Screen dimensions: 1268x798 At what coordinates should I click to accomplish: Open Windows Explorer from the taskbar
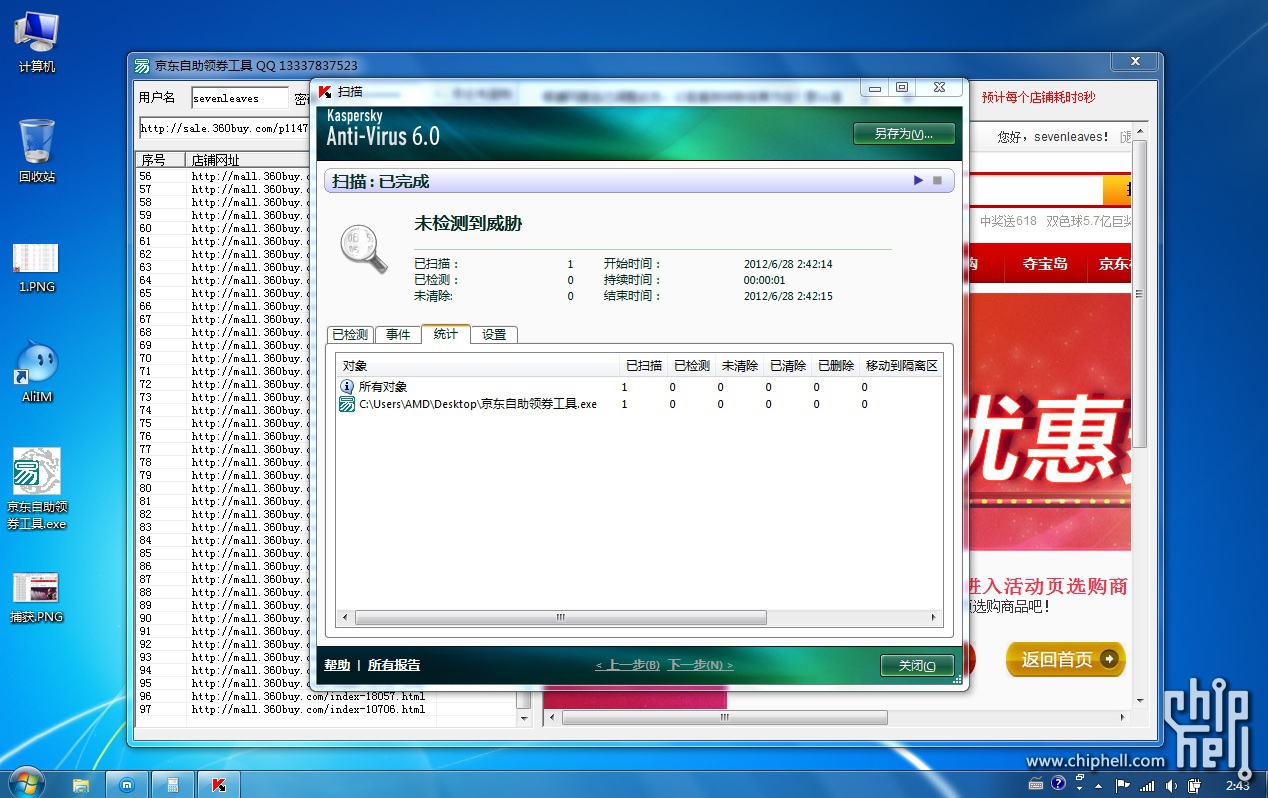click(81, 784)
